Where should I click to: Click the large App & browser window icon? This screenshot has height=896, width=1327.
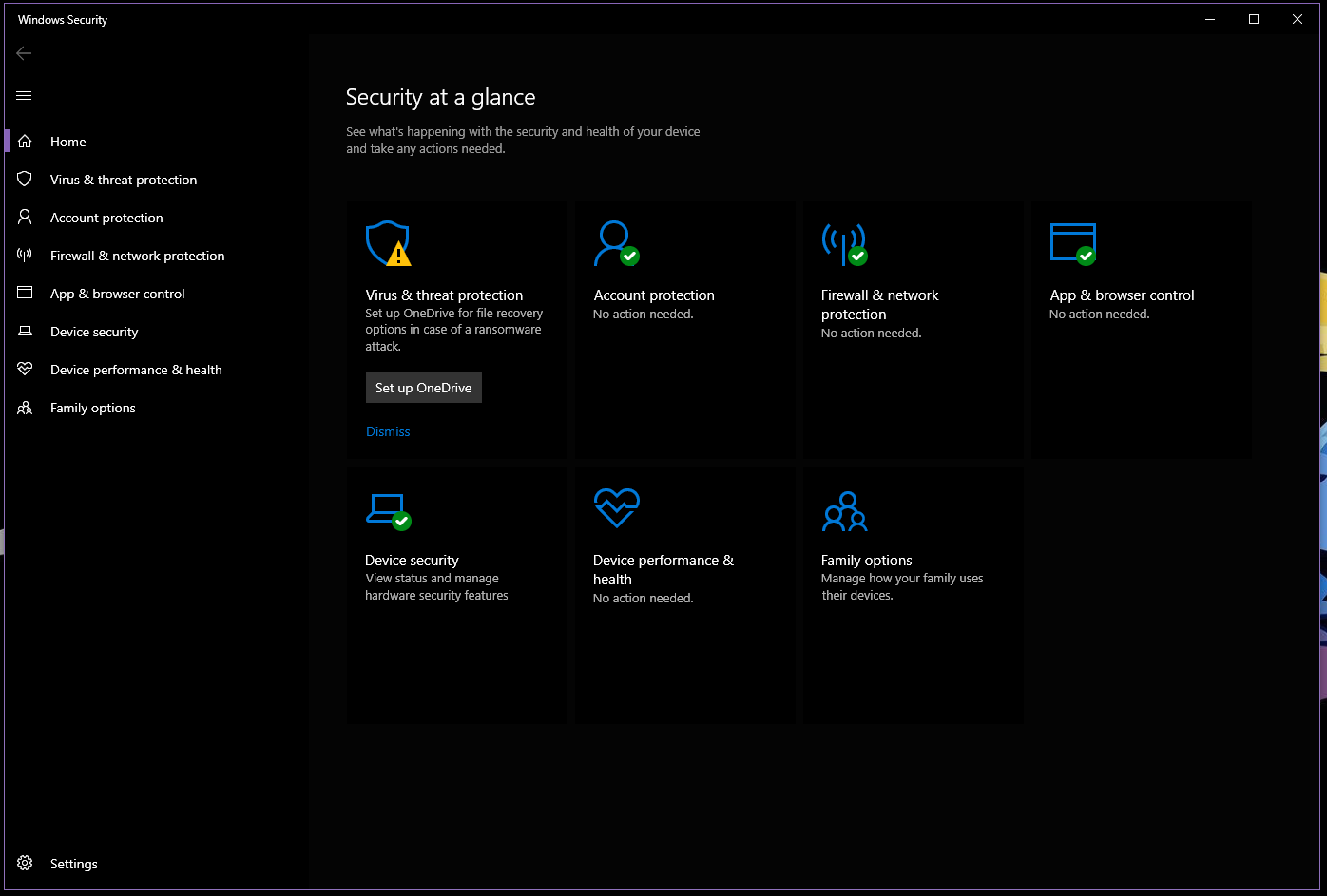coord(1073,243)
